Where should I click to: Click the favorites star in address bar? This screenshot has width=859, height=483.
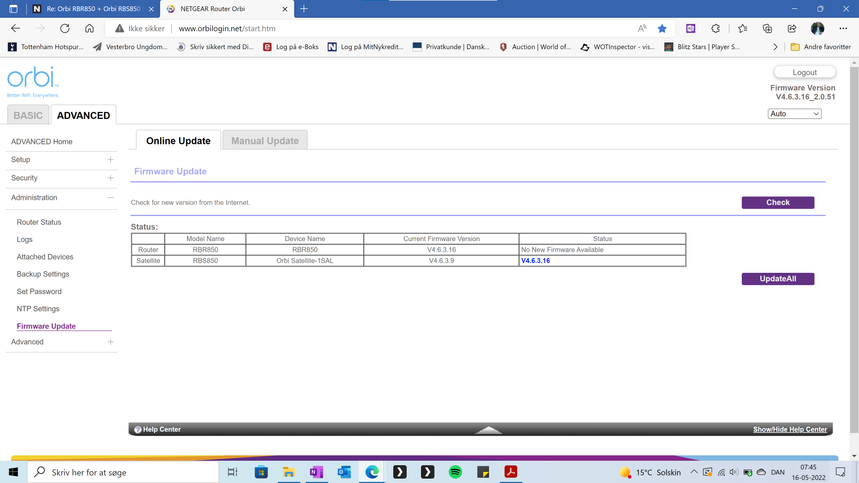tap(662, 29)
